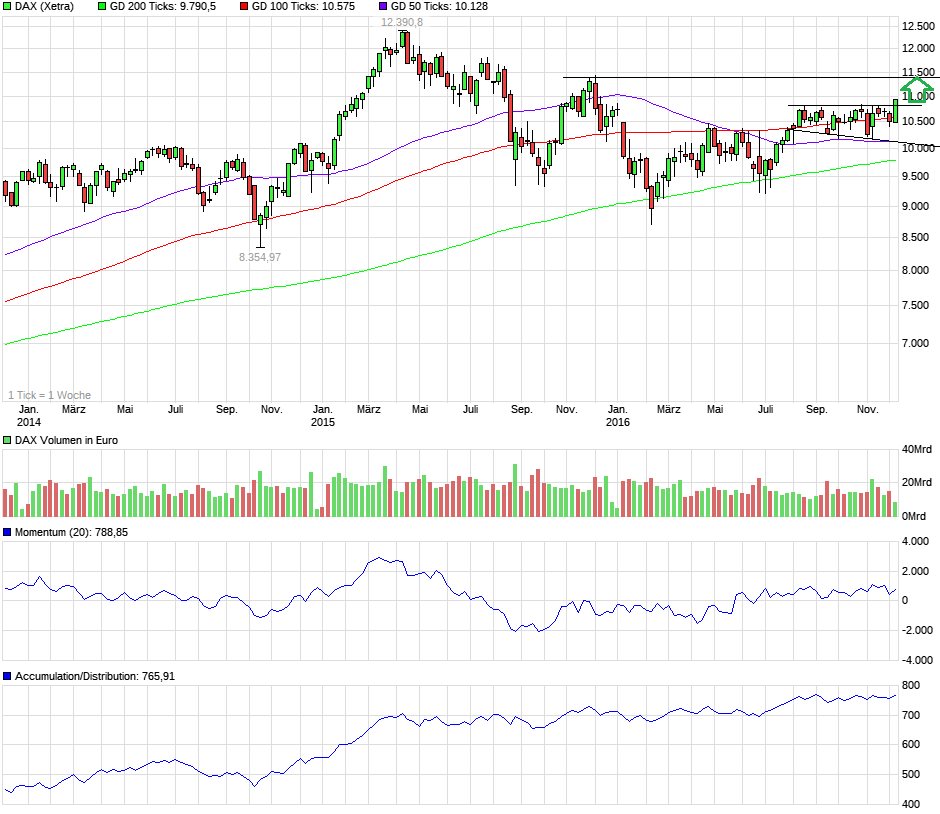The width and height of the screenshot is (940, 814).
Task: Click the green DAX (Xetra) legend swatch
Action: [x=7, y=7]
